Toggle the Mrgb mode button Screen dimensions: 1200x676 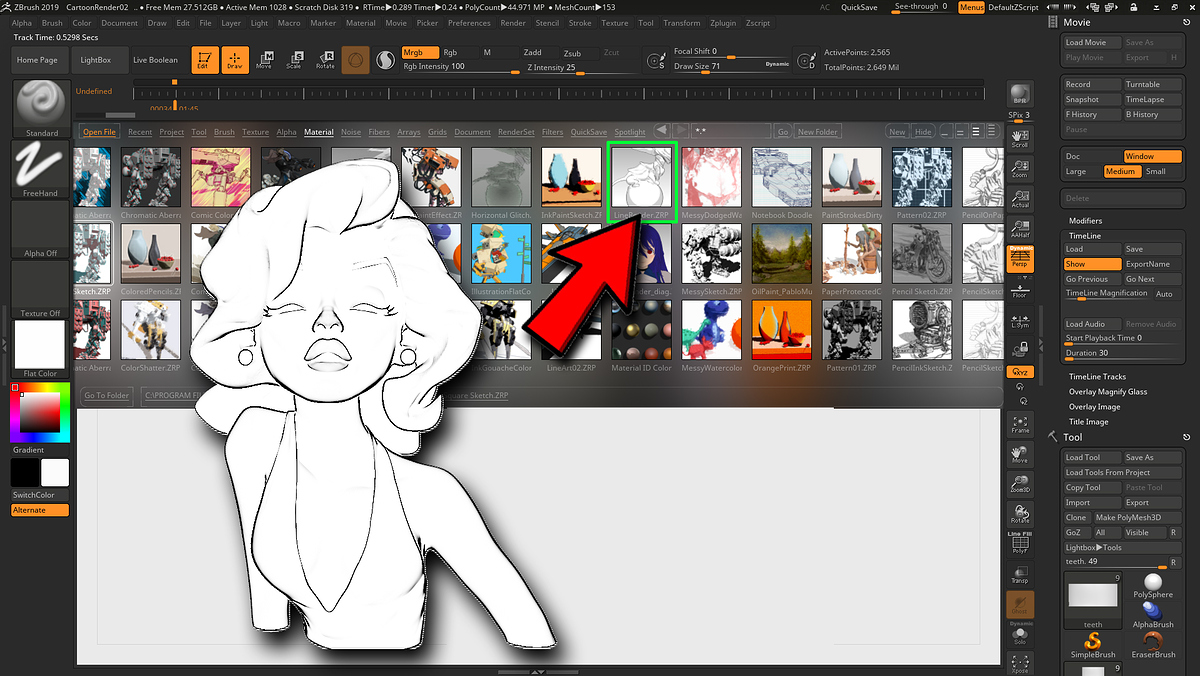[x=419, y=52]
